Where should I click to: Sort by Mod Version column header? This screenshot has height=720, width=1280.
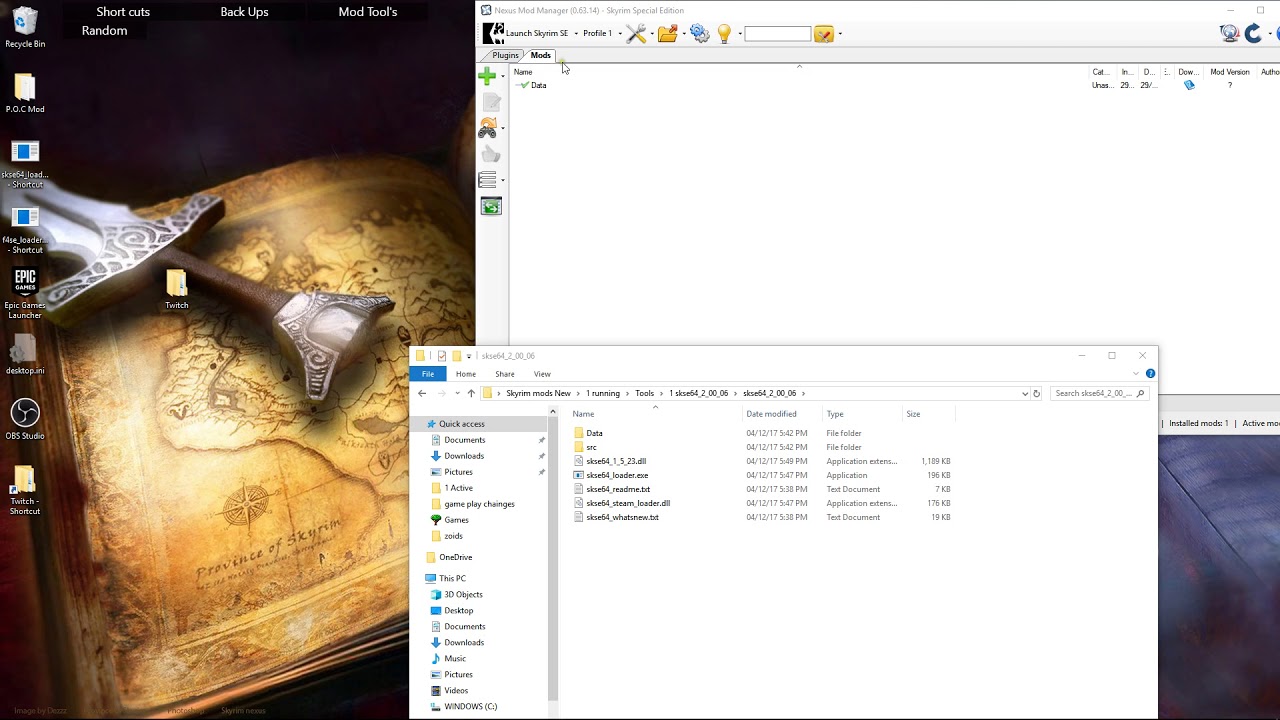coord(1230,72)
